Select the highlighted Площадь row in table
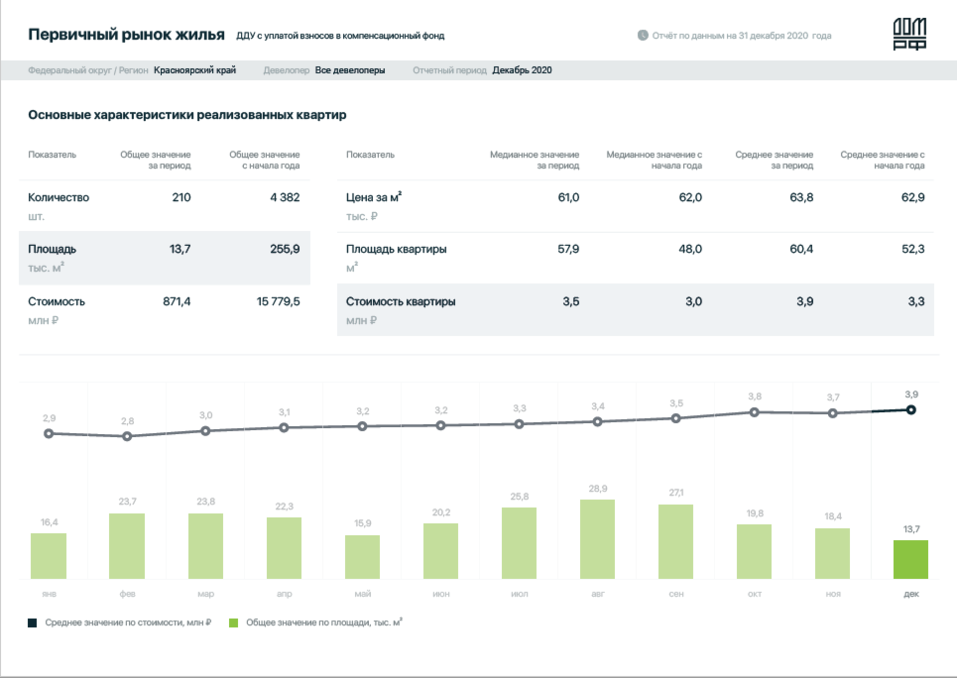The height and width of the screenshot is (678, 957). 164,258
